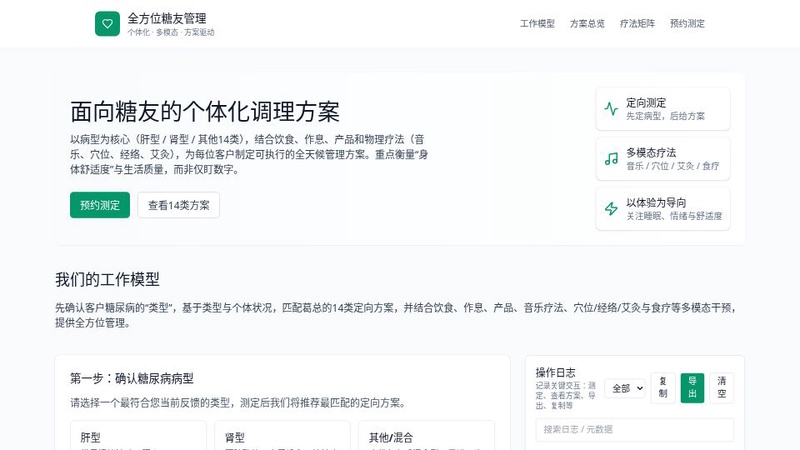Image resolution: width=800 pixels, height=450 pixels.
Task: Click the lightning icon beside 以体验为导向
Action: 611,209
